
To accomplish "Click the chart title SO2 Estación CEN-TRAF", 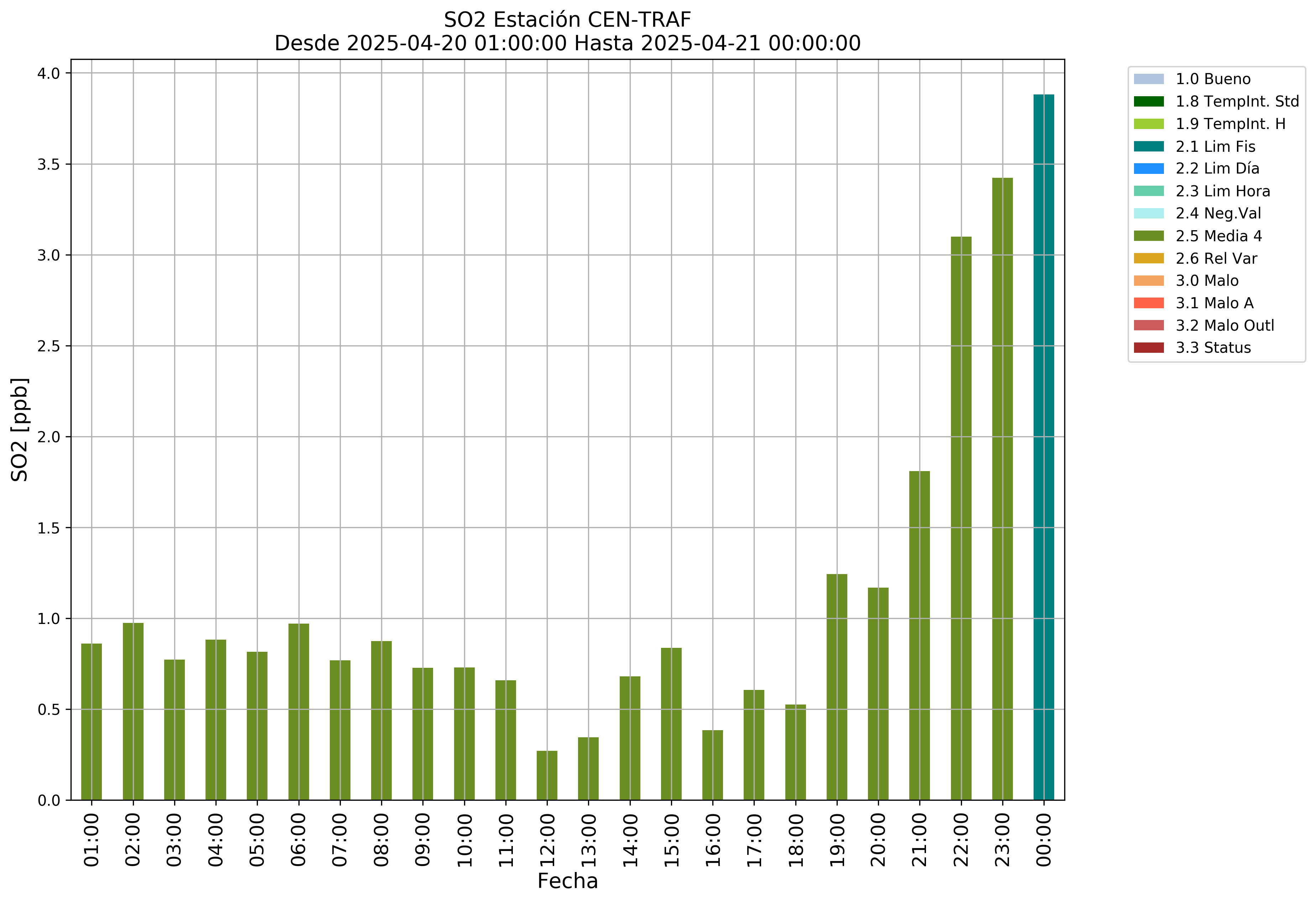I will point(567,20).
